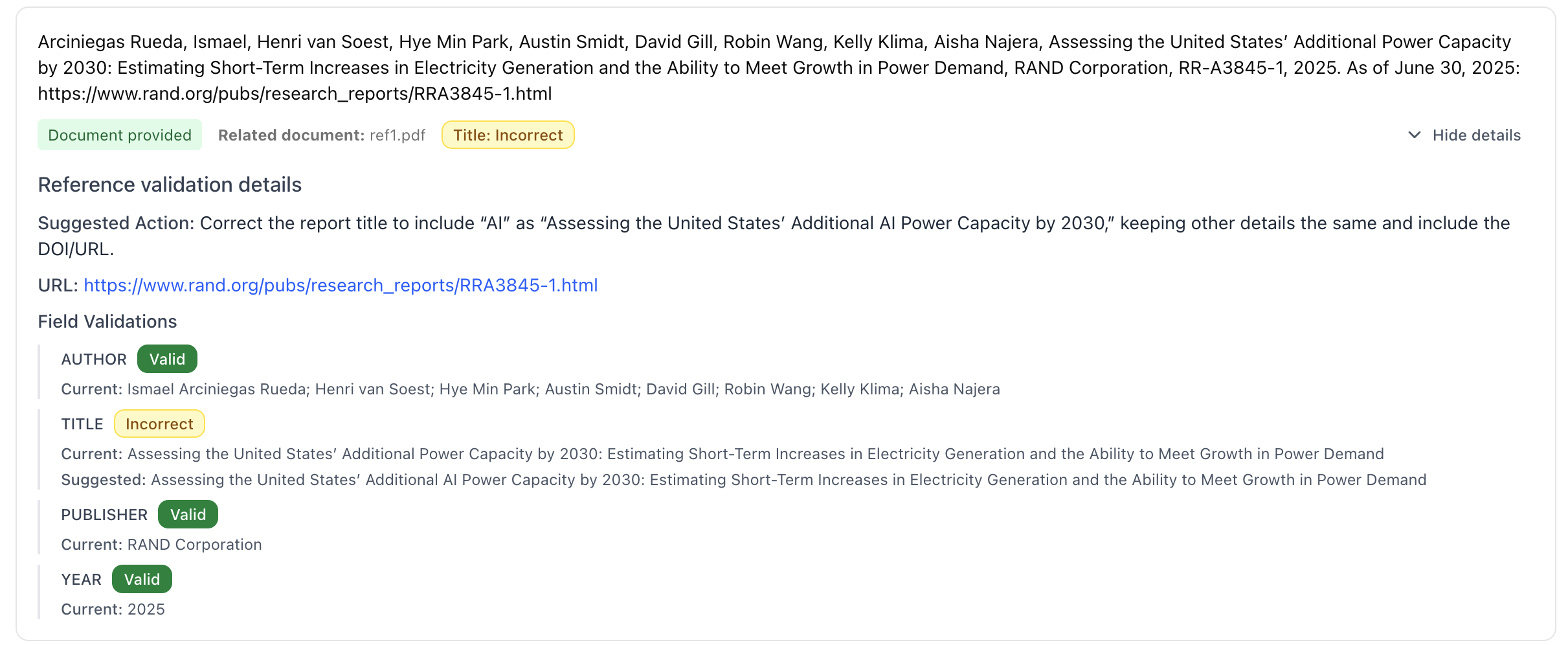
Task: Click the Related document label
Action: 291,135
